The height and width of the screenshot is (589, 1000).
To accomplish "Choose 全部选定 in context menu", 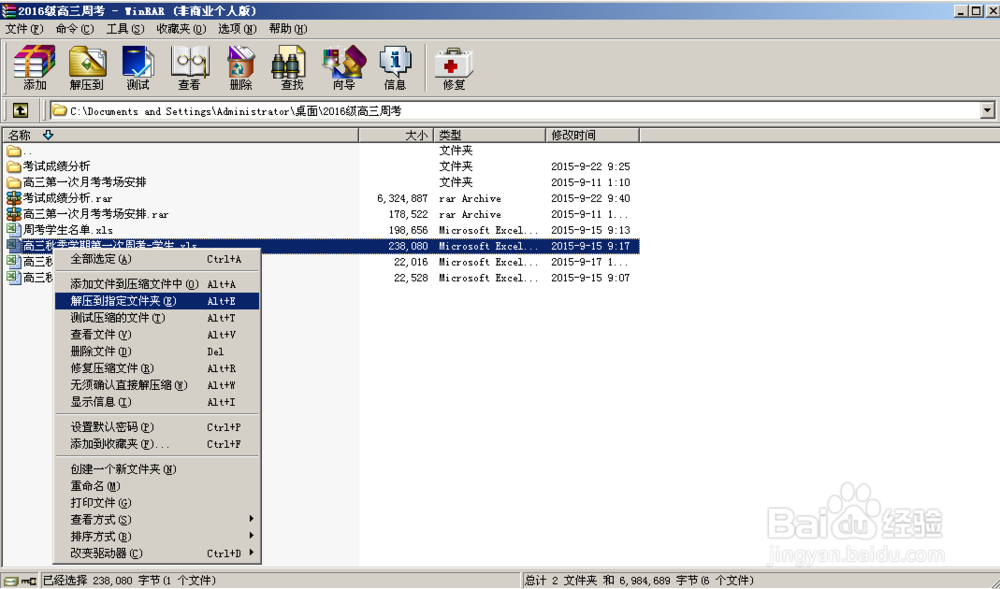I will 157,259.
